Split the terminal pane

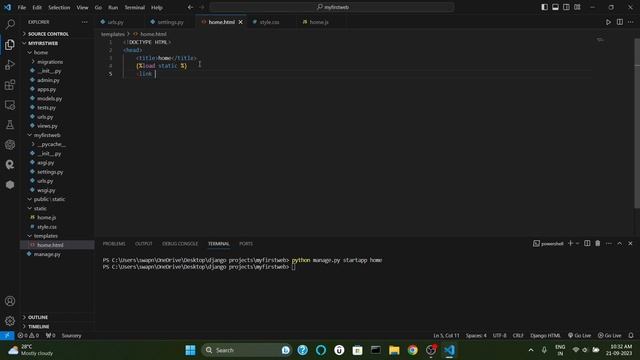(587, 243)
